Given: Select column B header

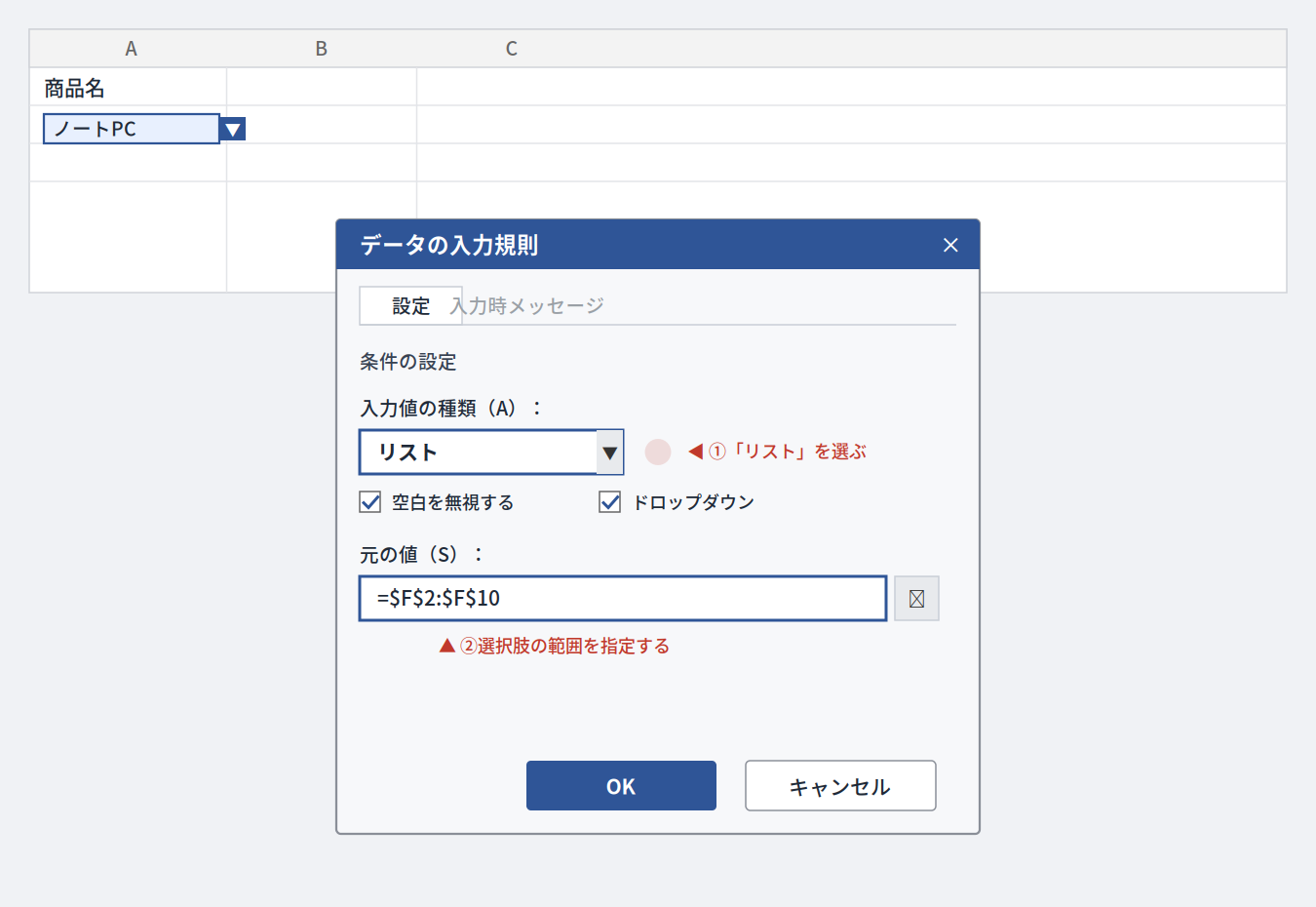Looking at the screenshot, I should point(322,49).
